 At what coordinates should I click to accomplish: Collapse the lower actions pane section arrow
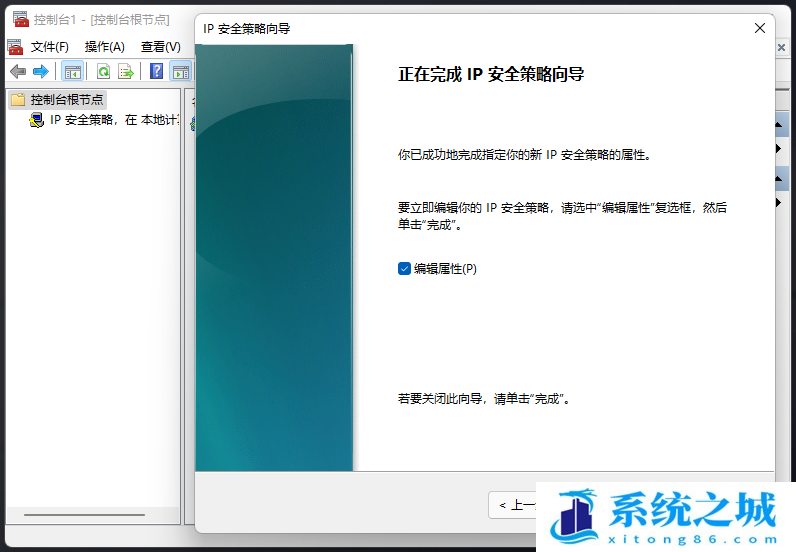[x=778, y=179]
